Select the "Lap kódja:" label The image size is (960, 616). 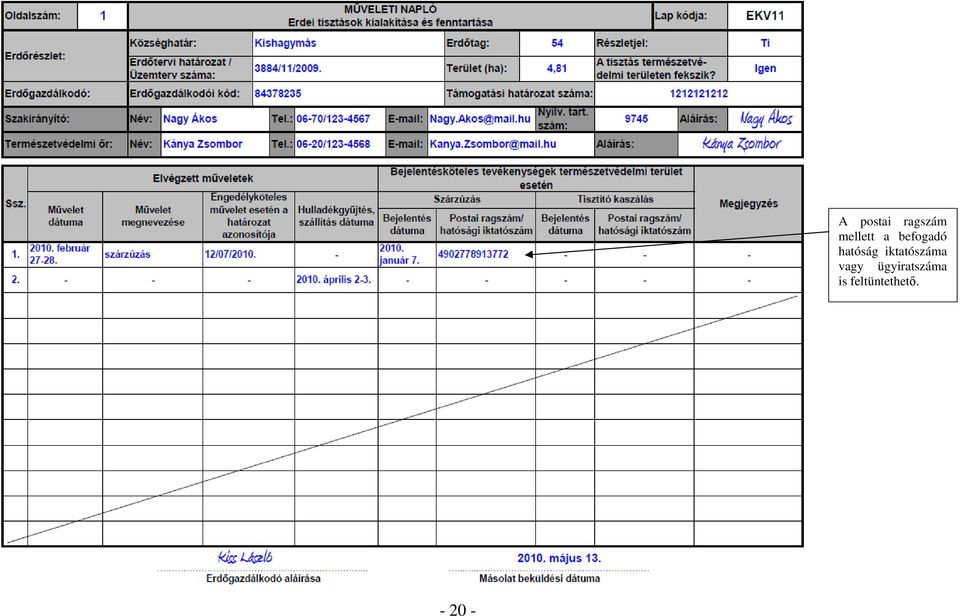681,16
